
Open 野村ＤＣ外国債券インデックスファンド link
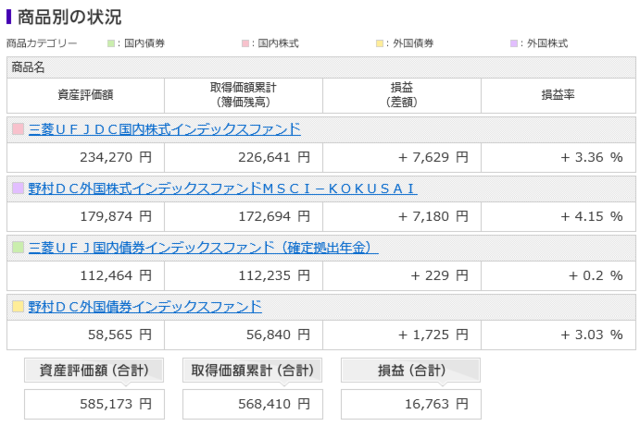click(x=145, y=307)
